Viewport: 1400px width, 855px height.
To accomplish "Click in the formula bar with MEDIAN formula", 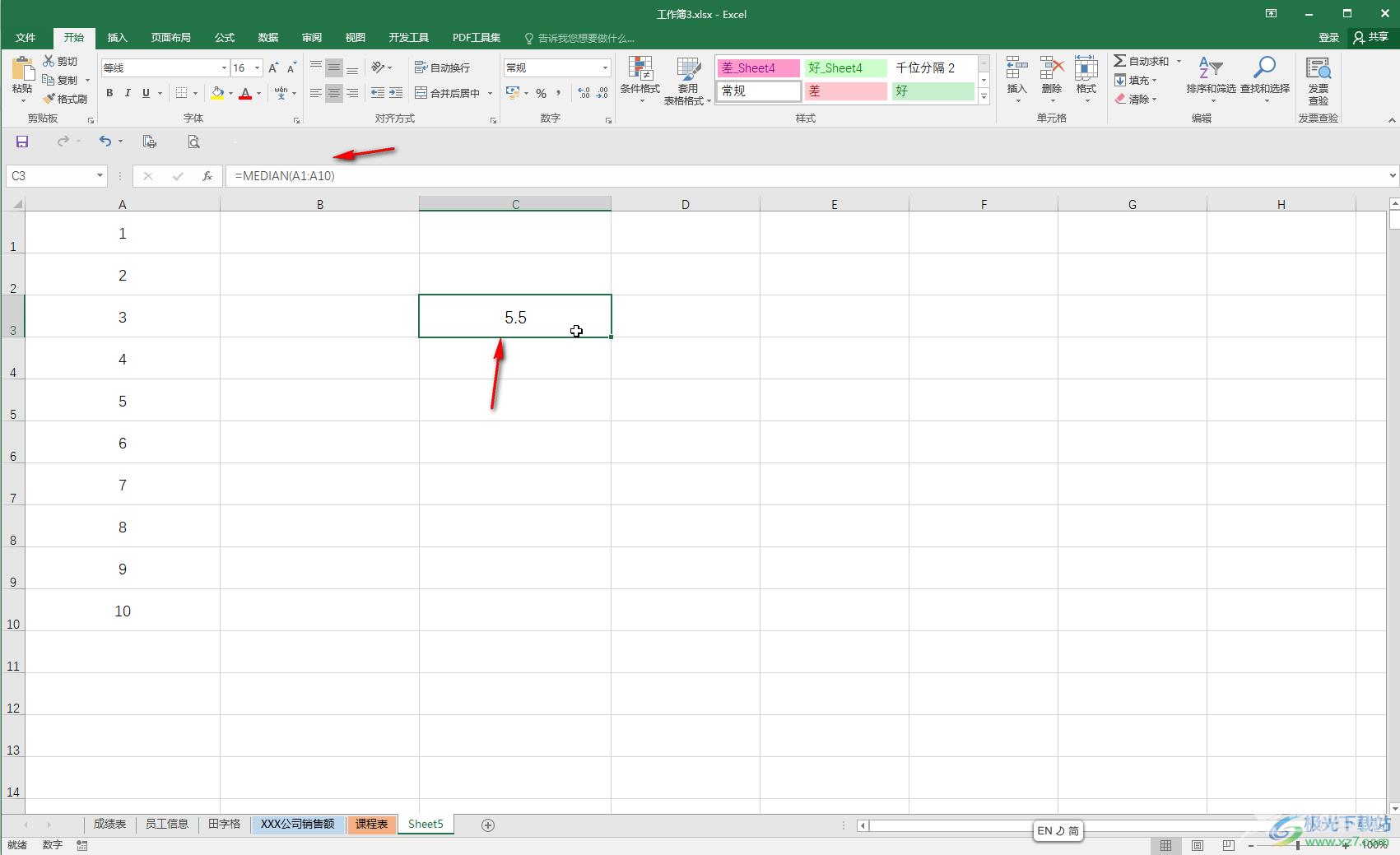I will click(807, 175).
